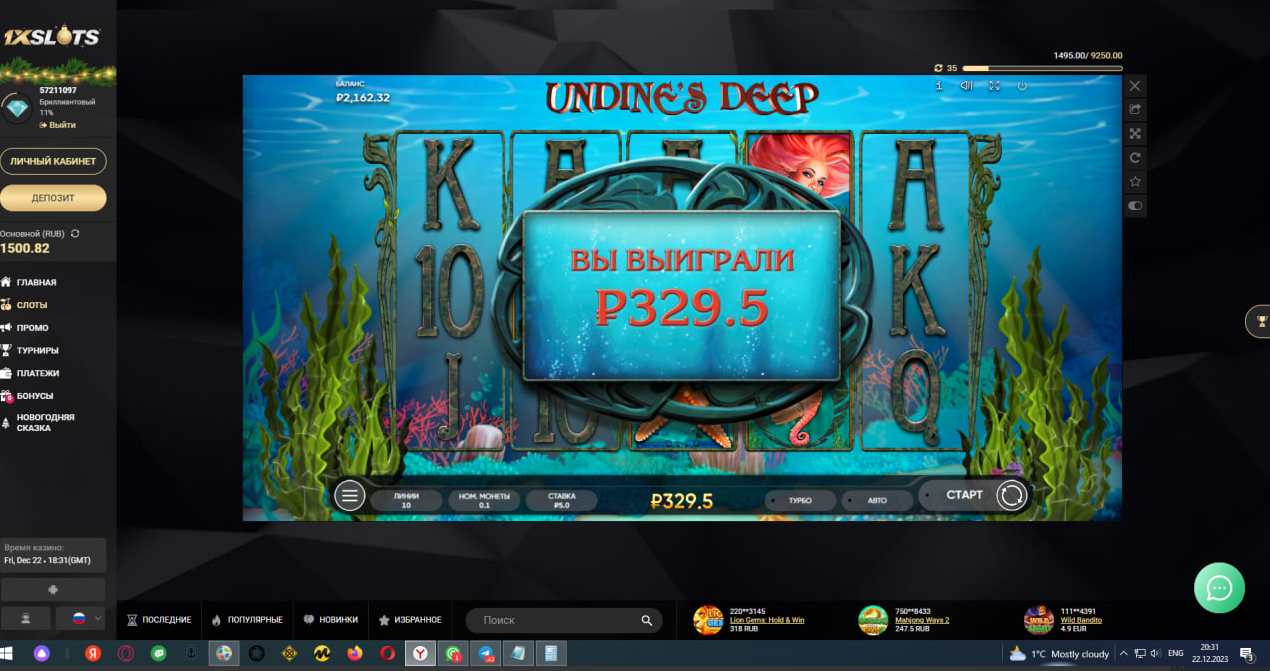Refresh the Основной (RUB) balance
Image resolution: width=1270 pixels, height=671 pixels.
tap(75, 233)
